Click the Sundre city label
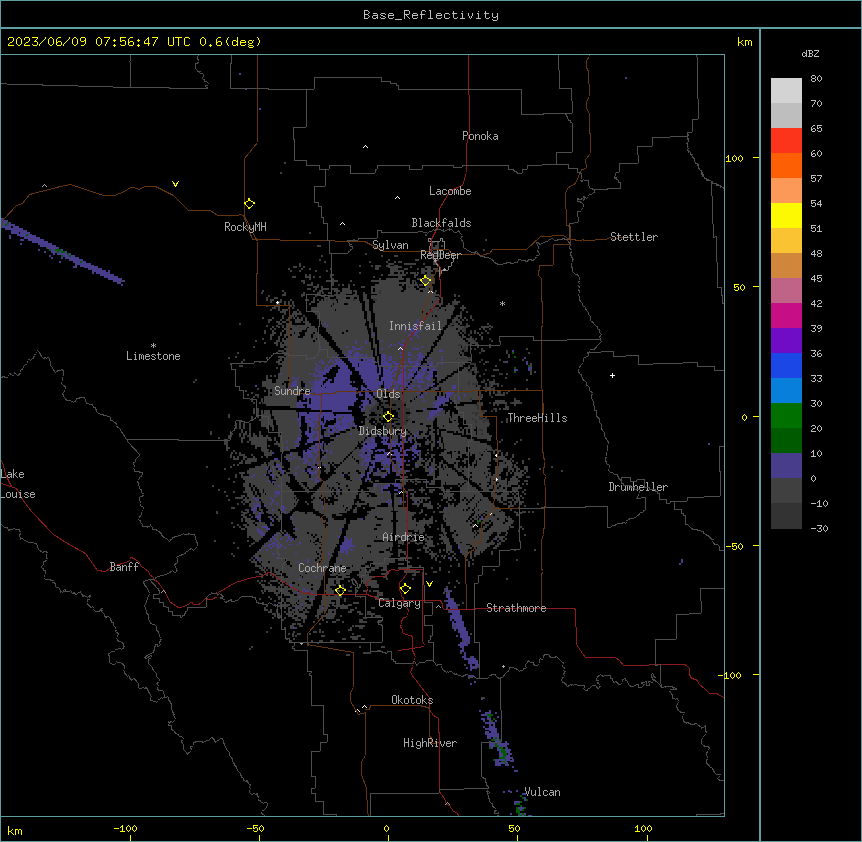The image size is (862, 842). [x=292, y=391]
